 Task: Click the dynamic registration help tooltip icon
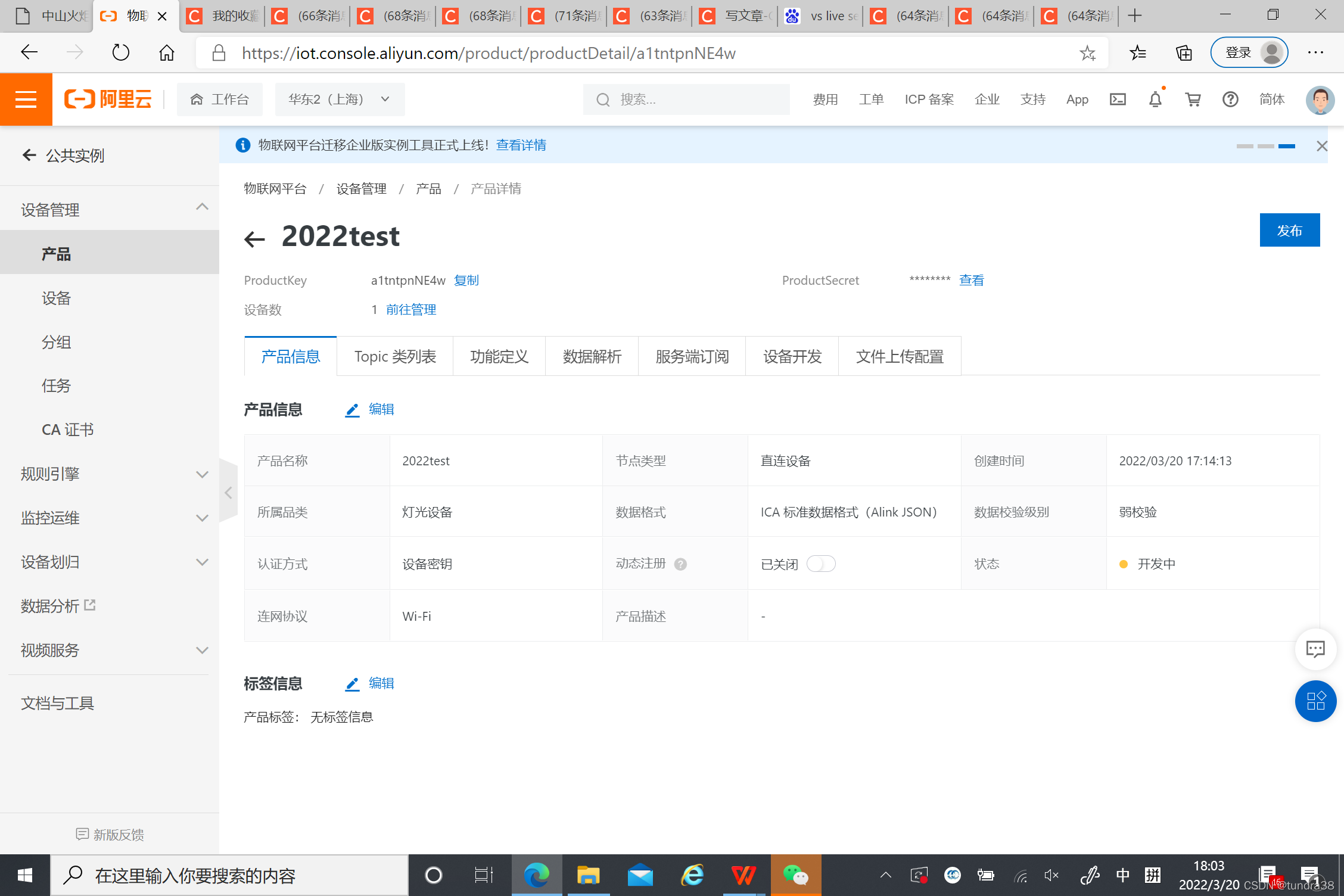pos(680,564)
